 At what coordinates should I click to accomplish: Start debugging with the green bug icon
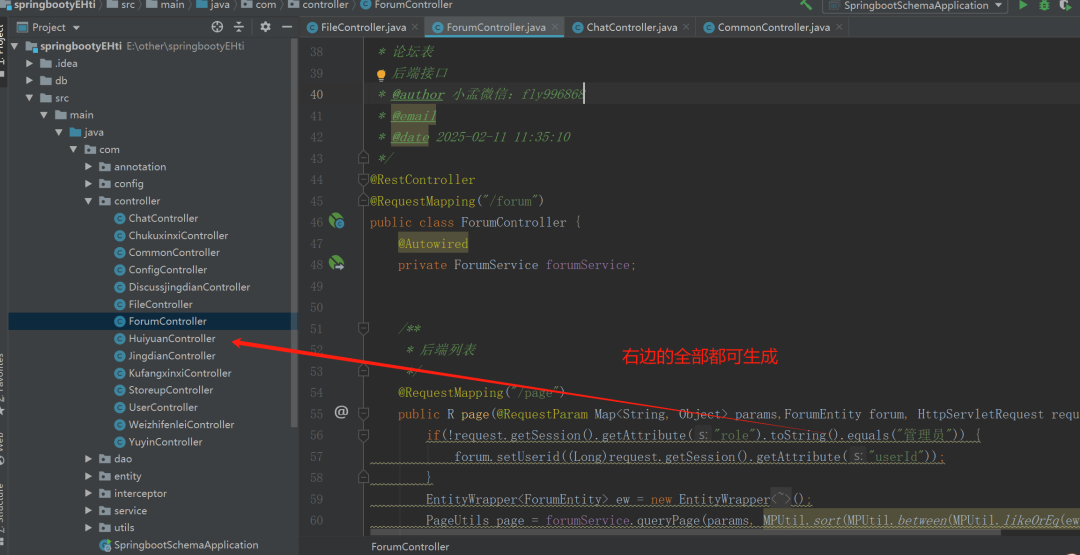(1044, 6)
